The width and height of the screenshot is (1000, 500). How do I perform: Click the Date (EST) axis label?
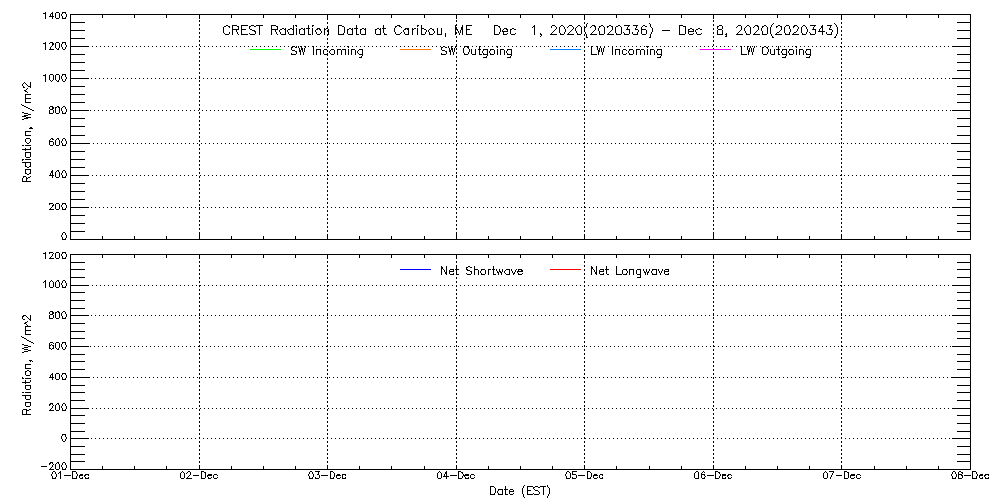[520, 491]
